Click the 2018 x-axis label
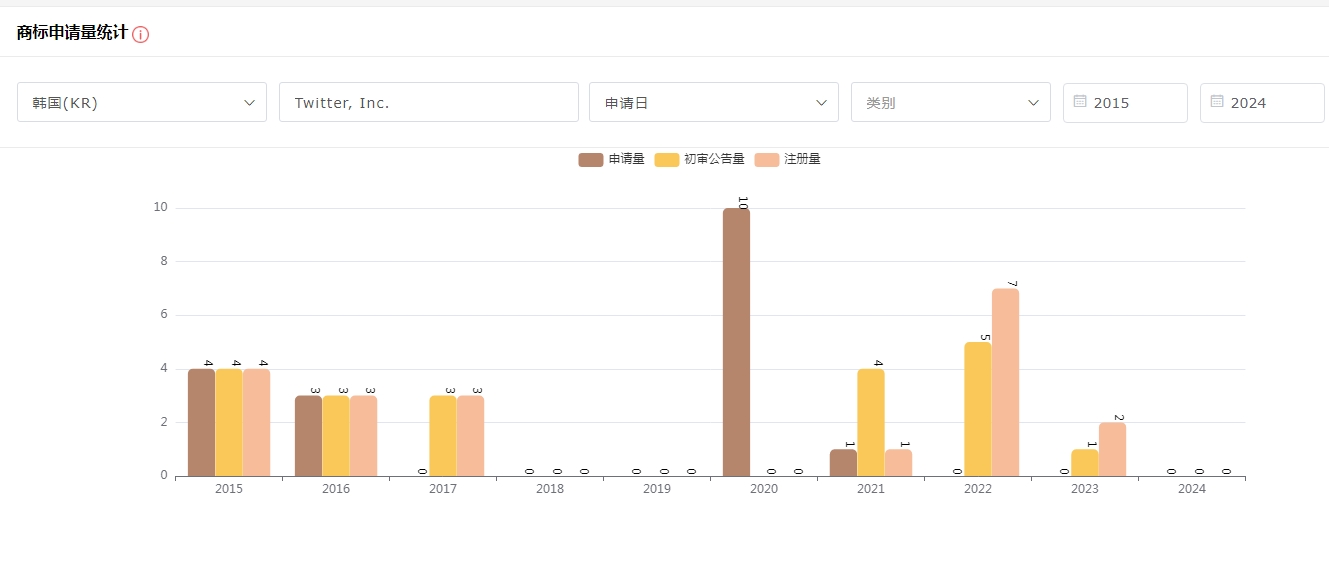 [550, 489]
